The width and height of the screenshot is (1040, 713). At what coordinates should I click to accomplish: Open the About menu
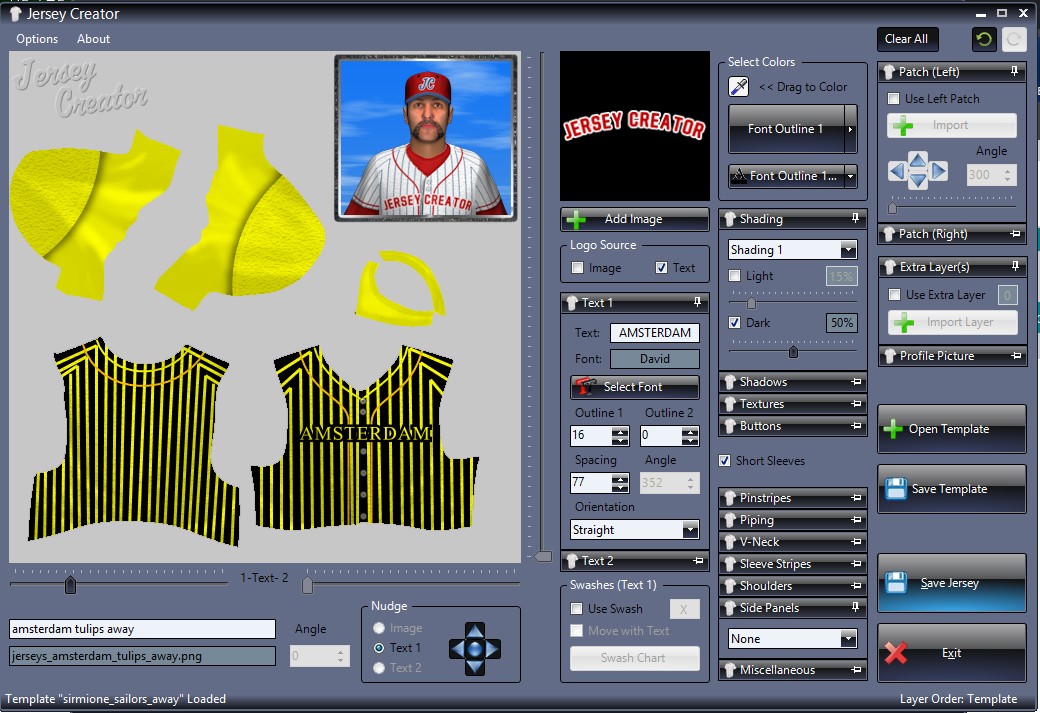click(x=94, y=39)
